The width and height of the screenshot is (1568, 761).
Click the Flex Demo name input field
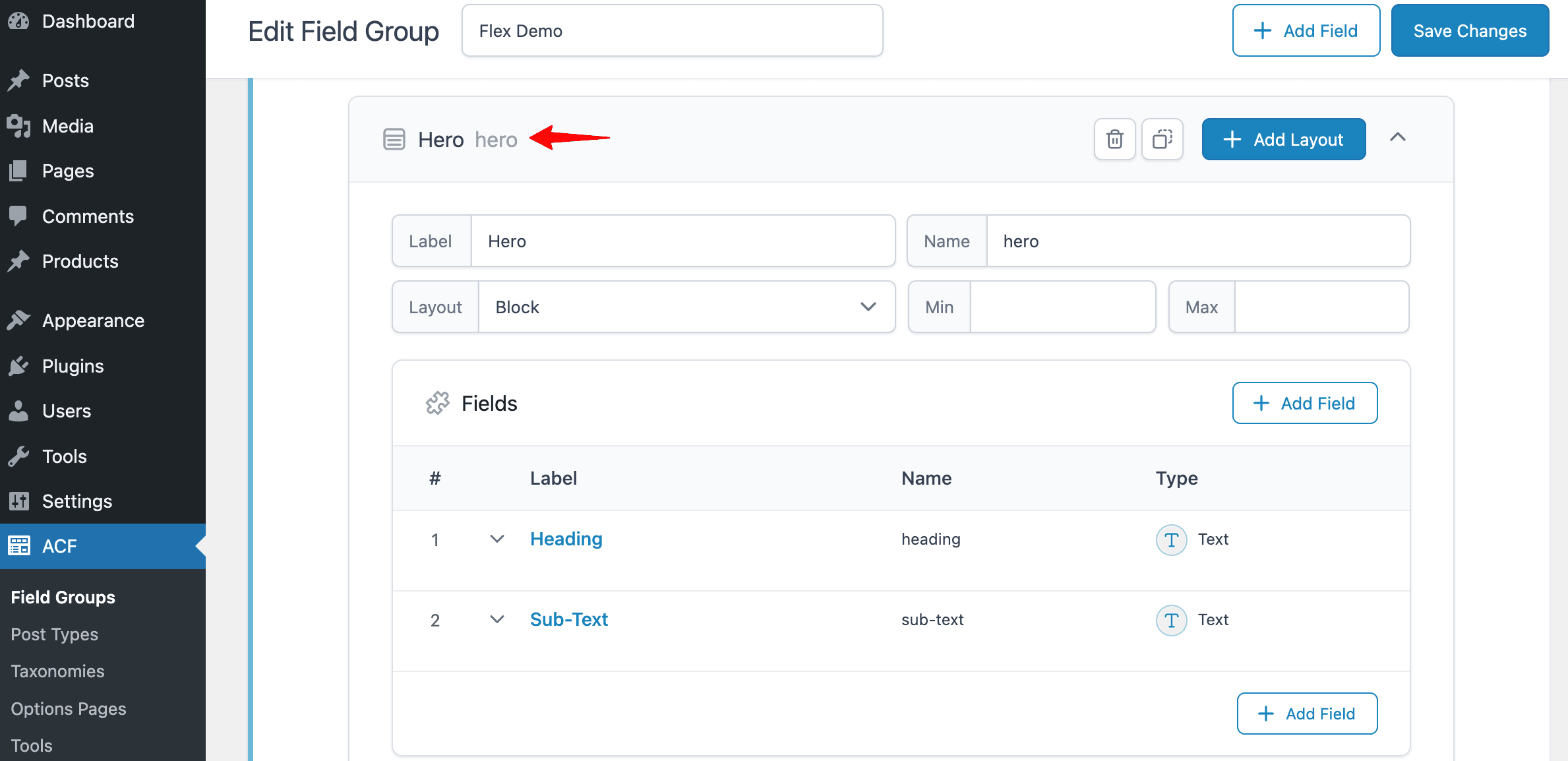(672, 30)
